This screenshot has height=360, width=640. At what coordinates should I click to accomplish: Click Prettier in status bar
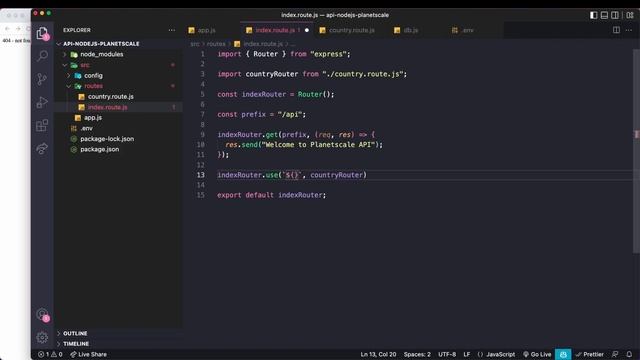(x=589, y=354)
